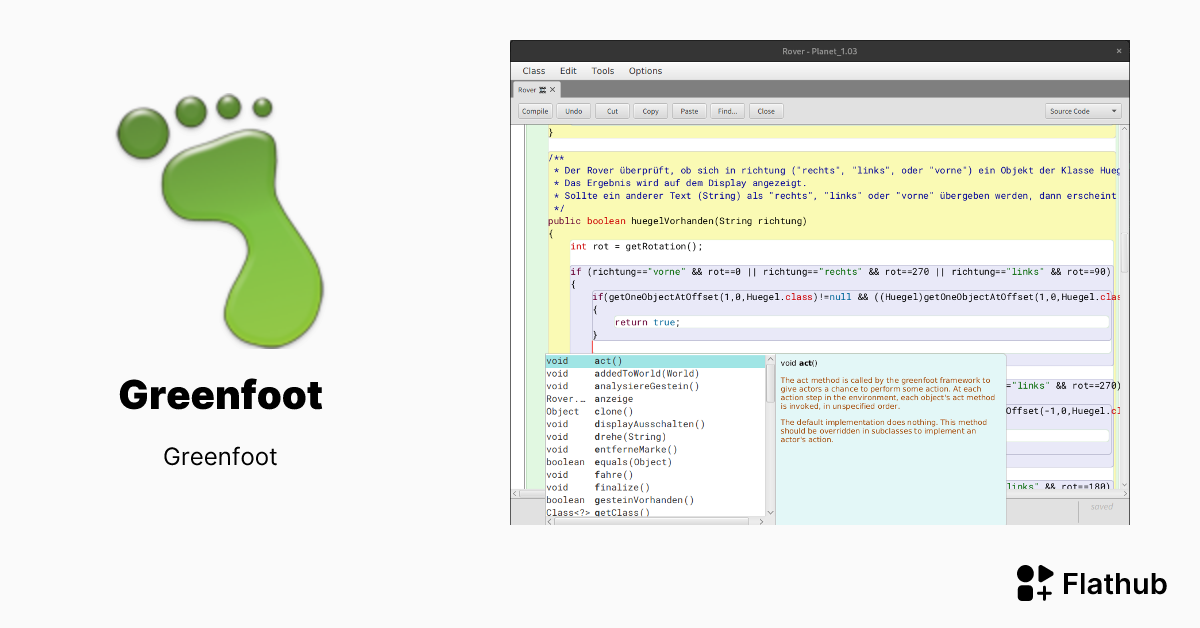Screen dimensions: 1200x628
Task: Open the Source Code view dropdown
Action: click(x=1083, y=111)
